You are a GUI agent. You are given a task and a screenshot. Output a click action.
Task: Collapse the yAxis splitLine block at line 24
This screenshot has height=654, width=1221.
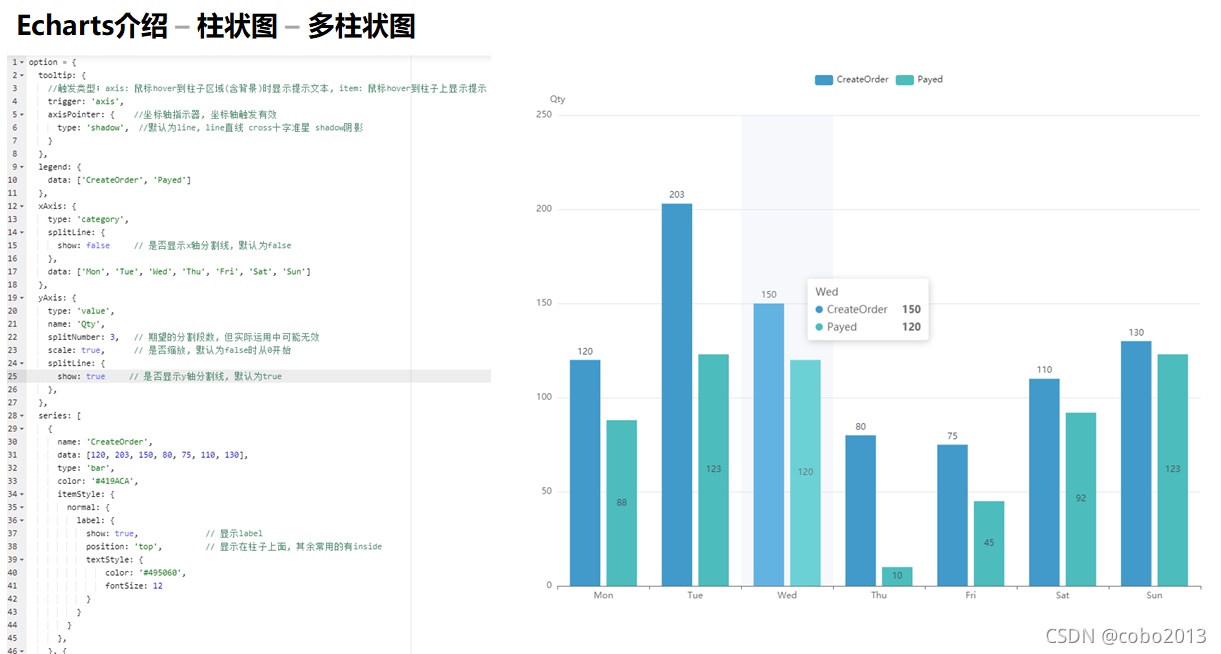click(x=22, y=363)
